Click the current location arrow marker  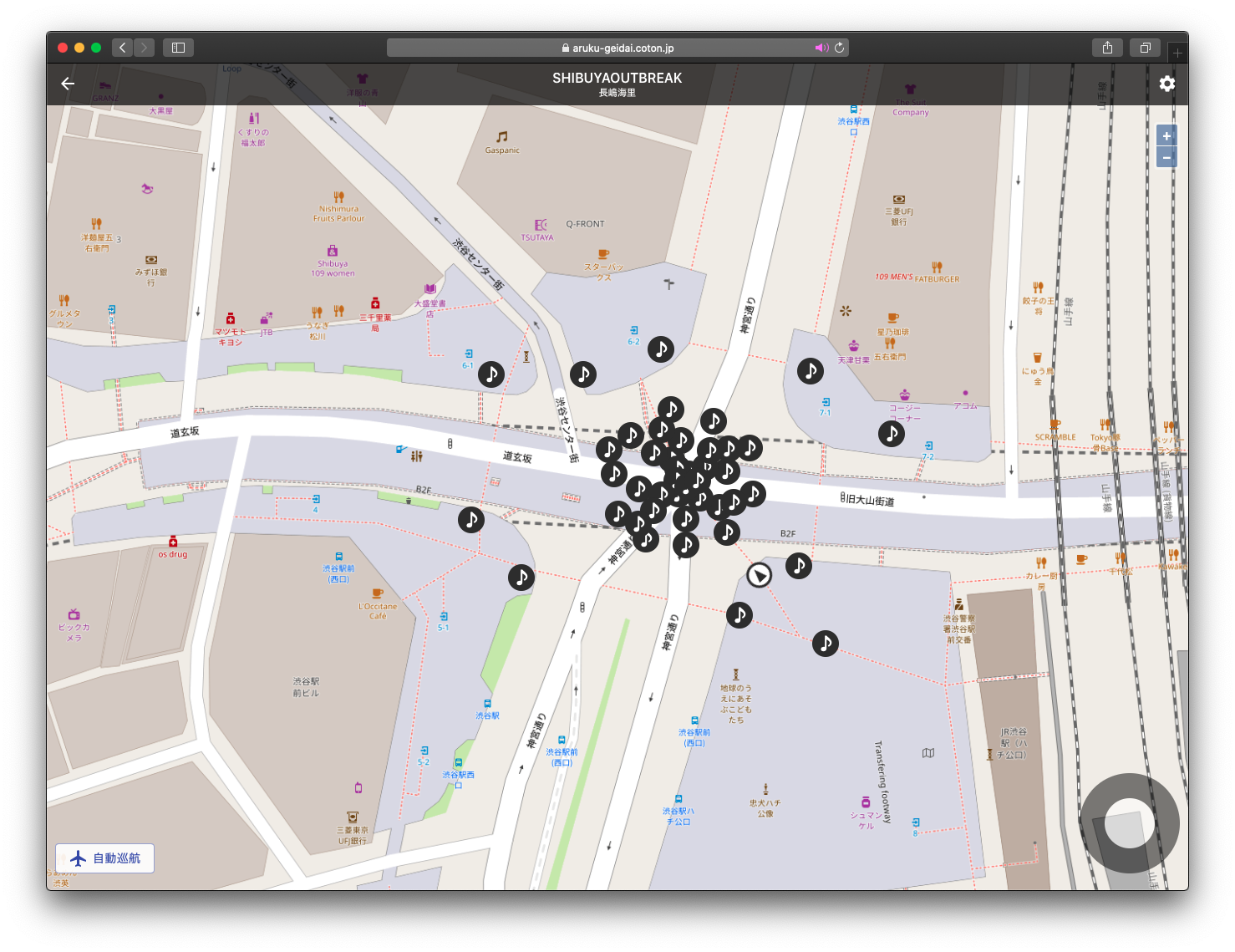(x=759, y=575)
